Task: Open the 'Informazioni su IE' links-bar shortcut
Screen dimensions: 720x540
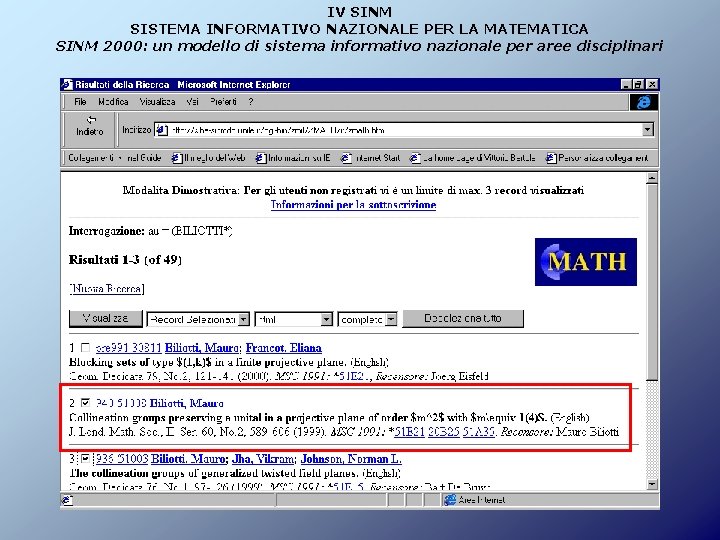Action: click(x=293, y=158)
